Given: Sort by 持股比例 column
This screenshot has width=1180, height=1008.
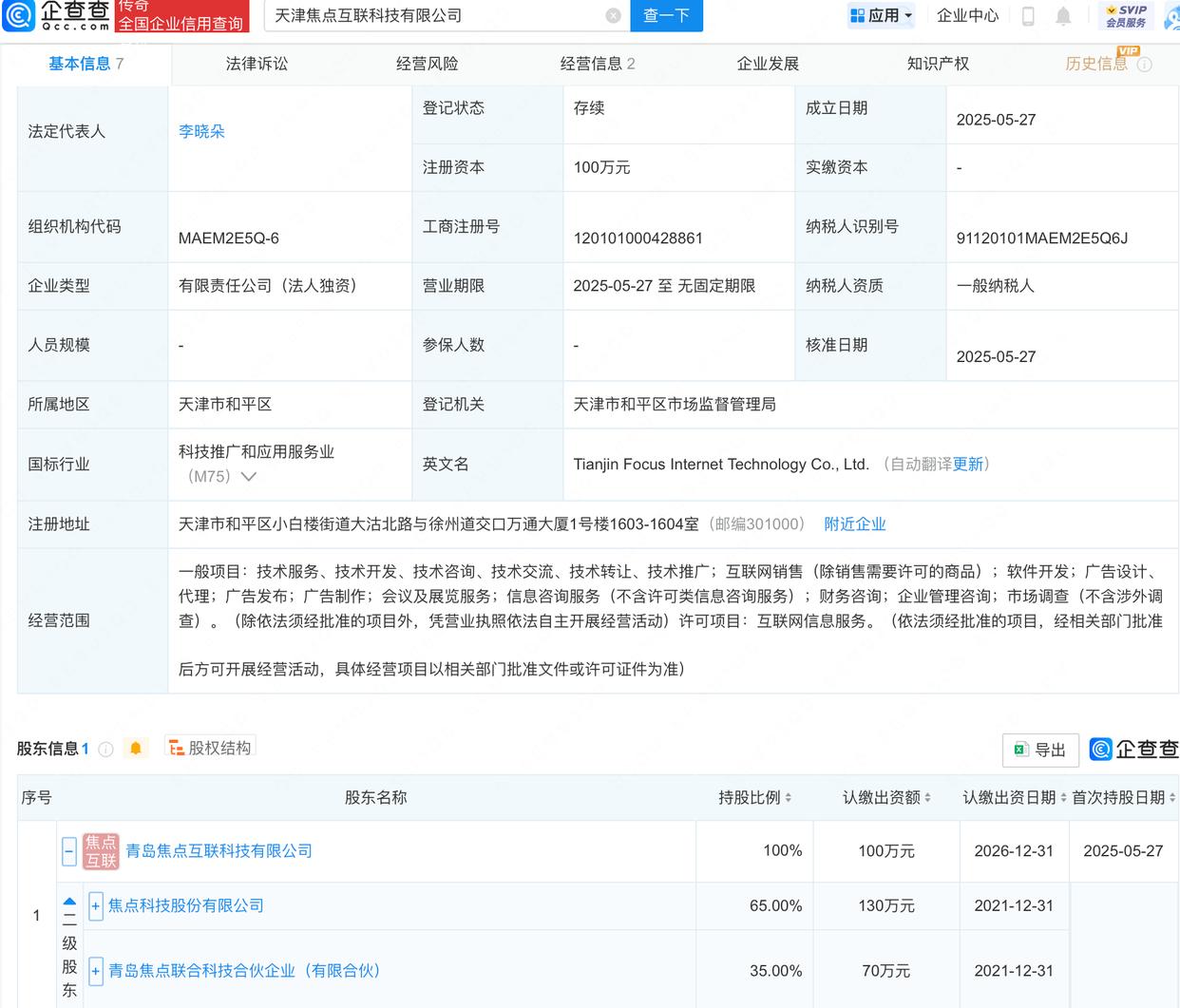Looking at the screenshot, I should tap(754, 798).
